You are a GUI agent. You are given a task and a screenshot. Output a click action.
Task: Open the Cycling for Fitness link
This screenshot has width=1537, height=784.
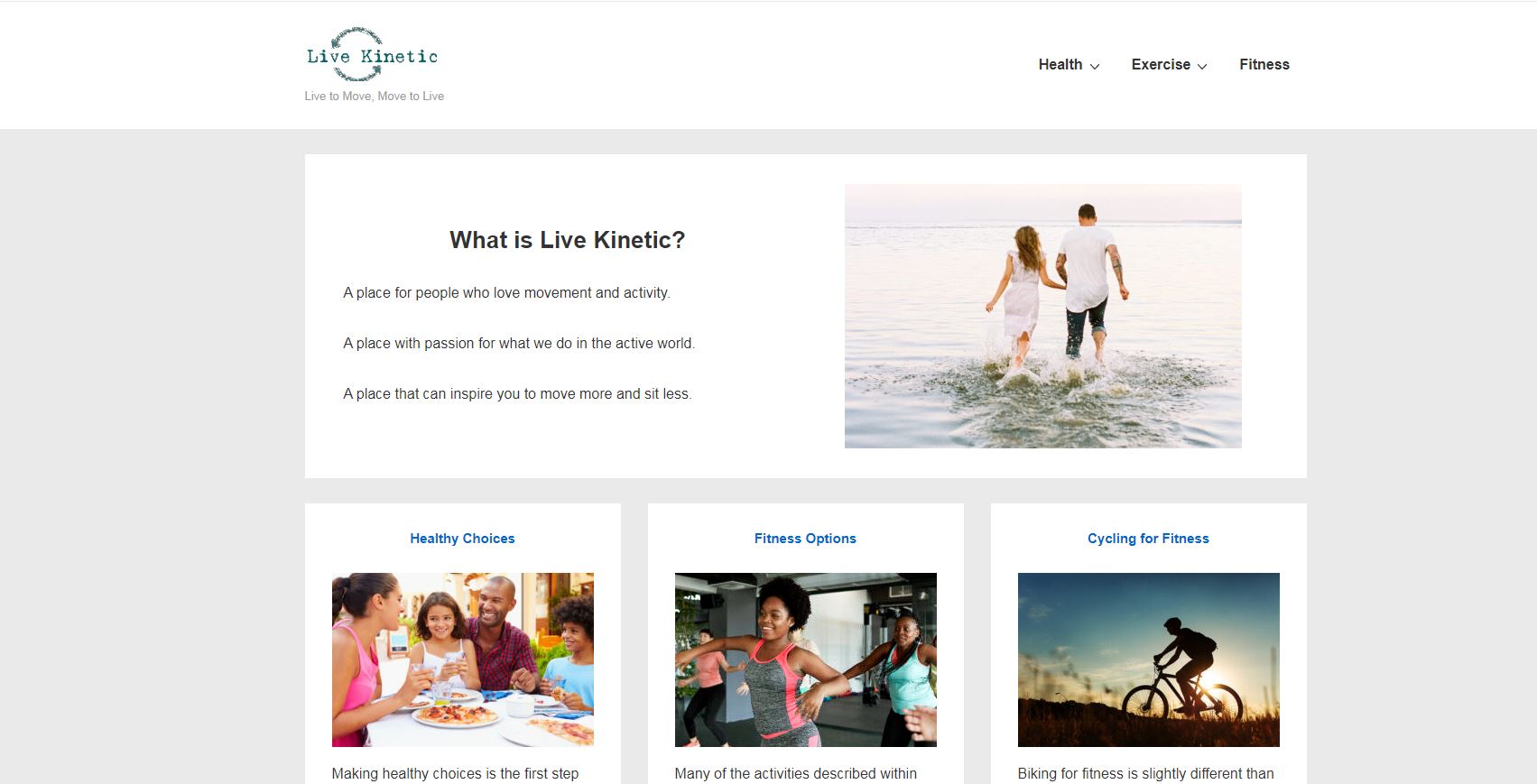tap(1148, 539)
